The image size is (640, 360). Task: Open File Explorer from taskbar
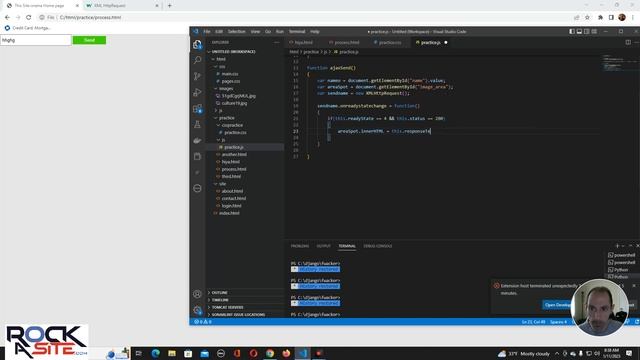coord(172,353)
